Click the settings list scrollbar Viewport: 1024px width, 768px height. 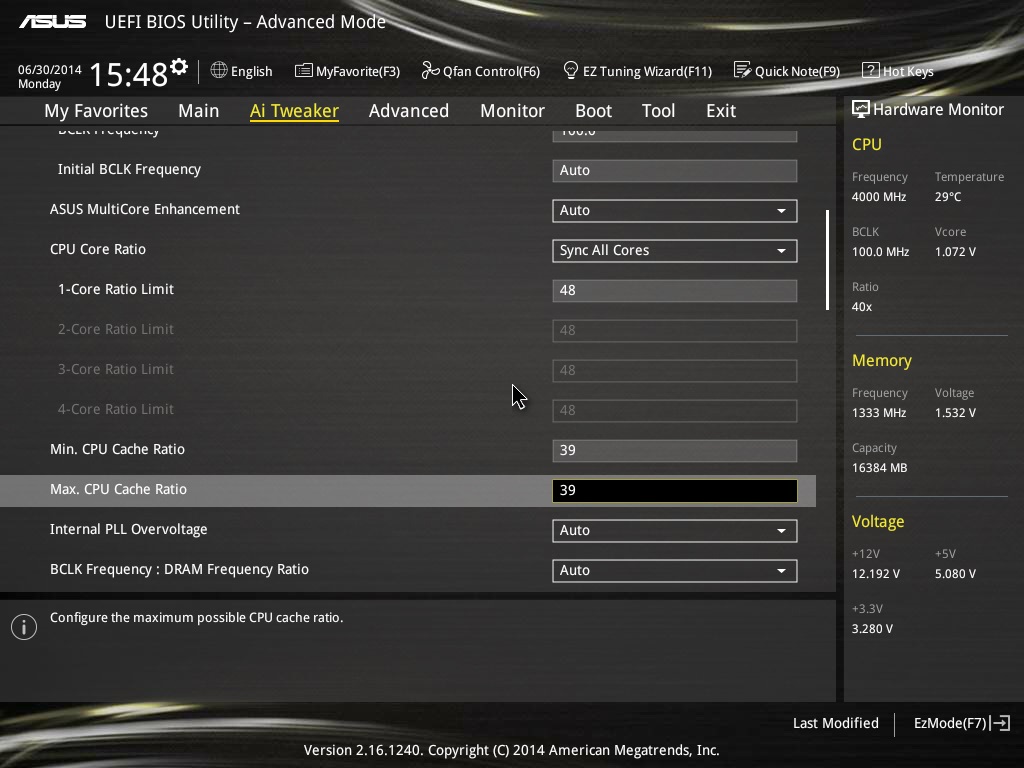(827, 260)
